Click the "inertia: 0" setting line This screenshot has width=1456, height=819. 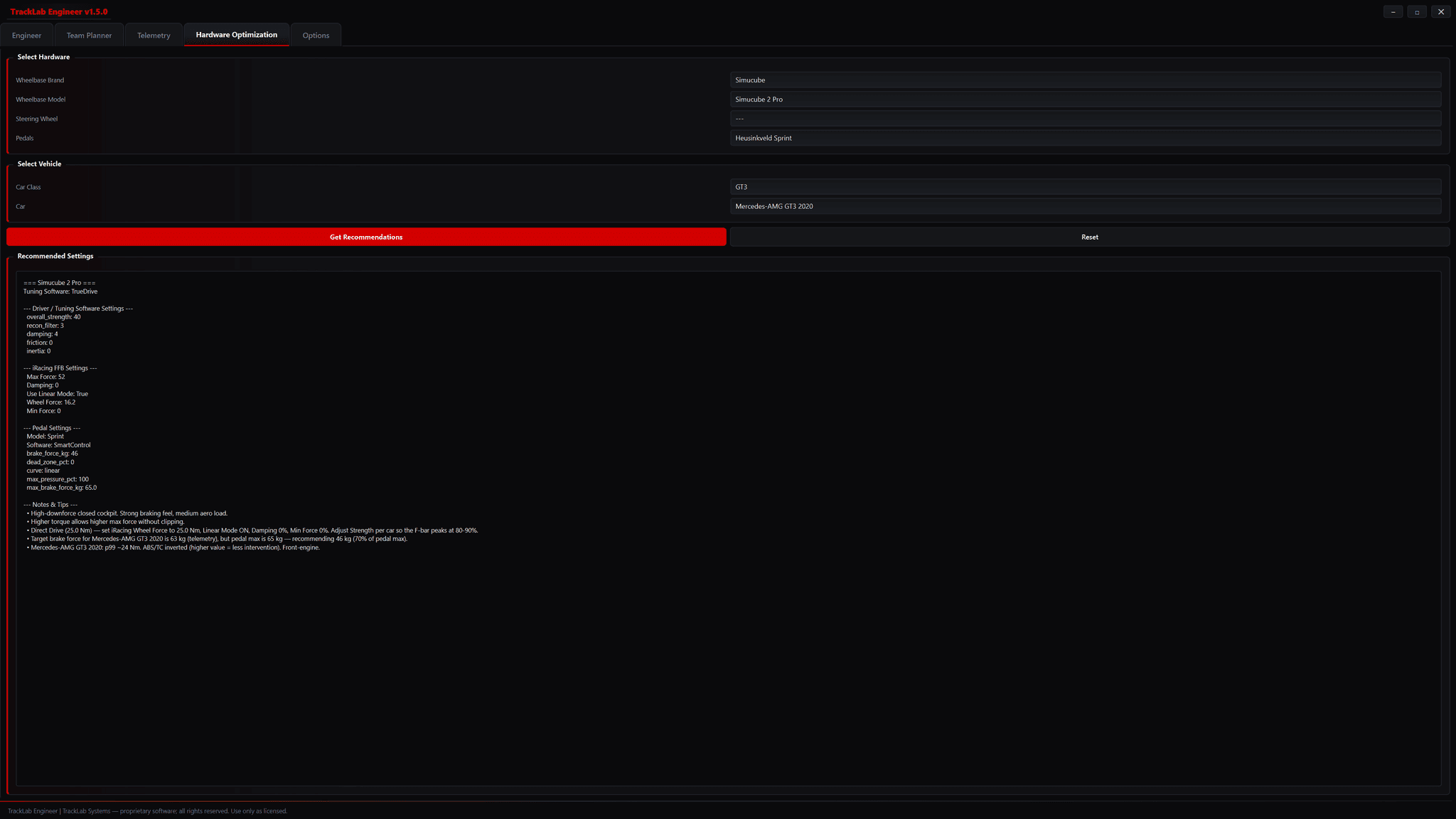click(x=38, y=351)
